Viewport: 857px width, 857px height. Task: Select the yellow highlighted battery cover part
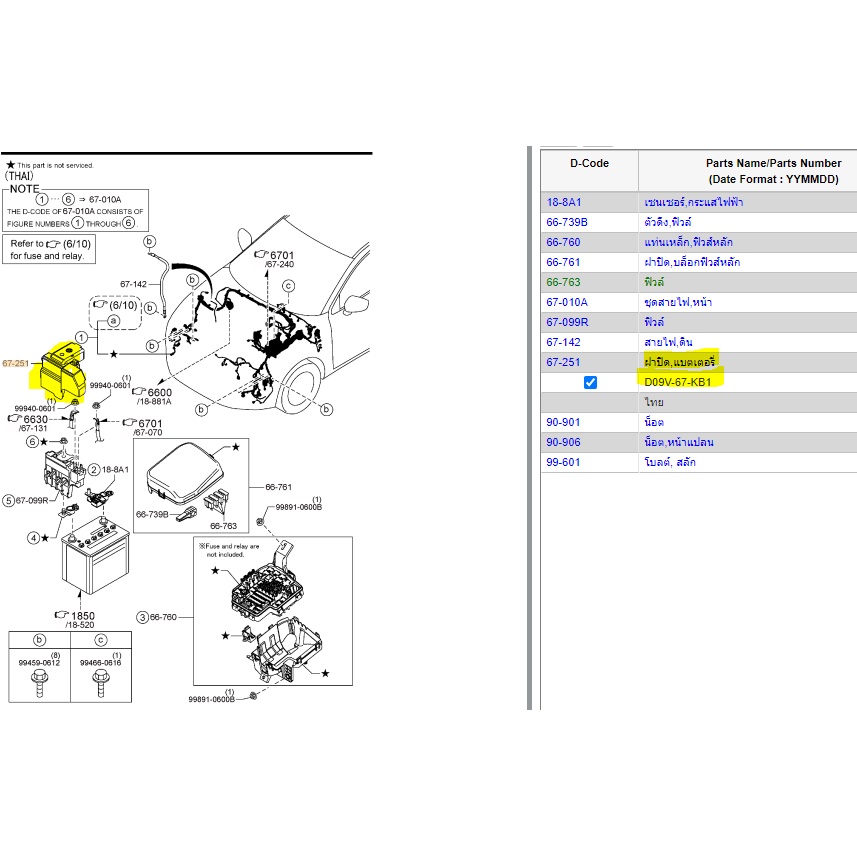pos(59,368)
